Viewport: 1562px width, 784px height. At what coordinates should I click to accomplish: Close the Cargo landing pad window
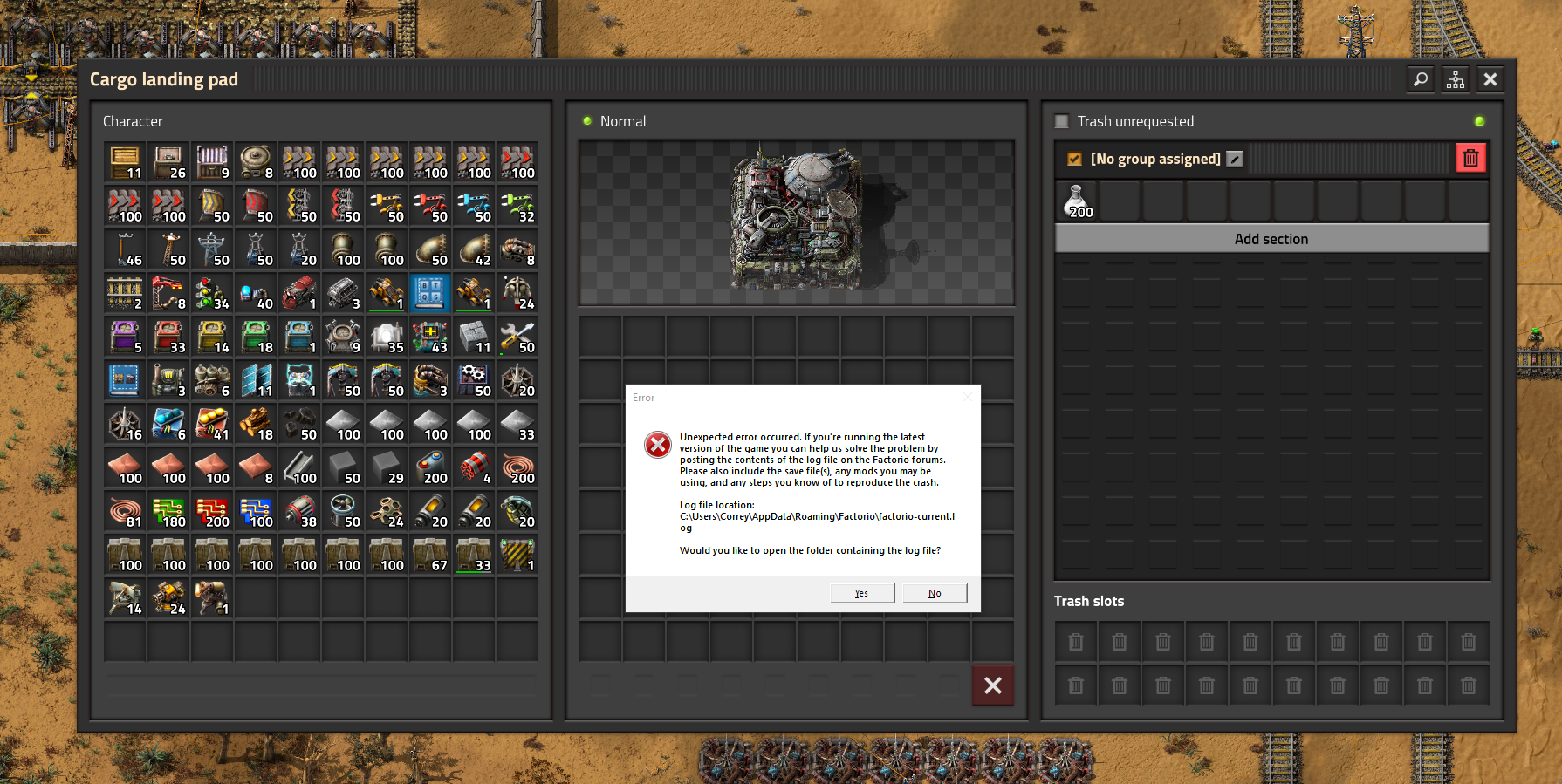(1490, 79)
